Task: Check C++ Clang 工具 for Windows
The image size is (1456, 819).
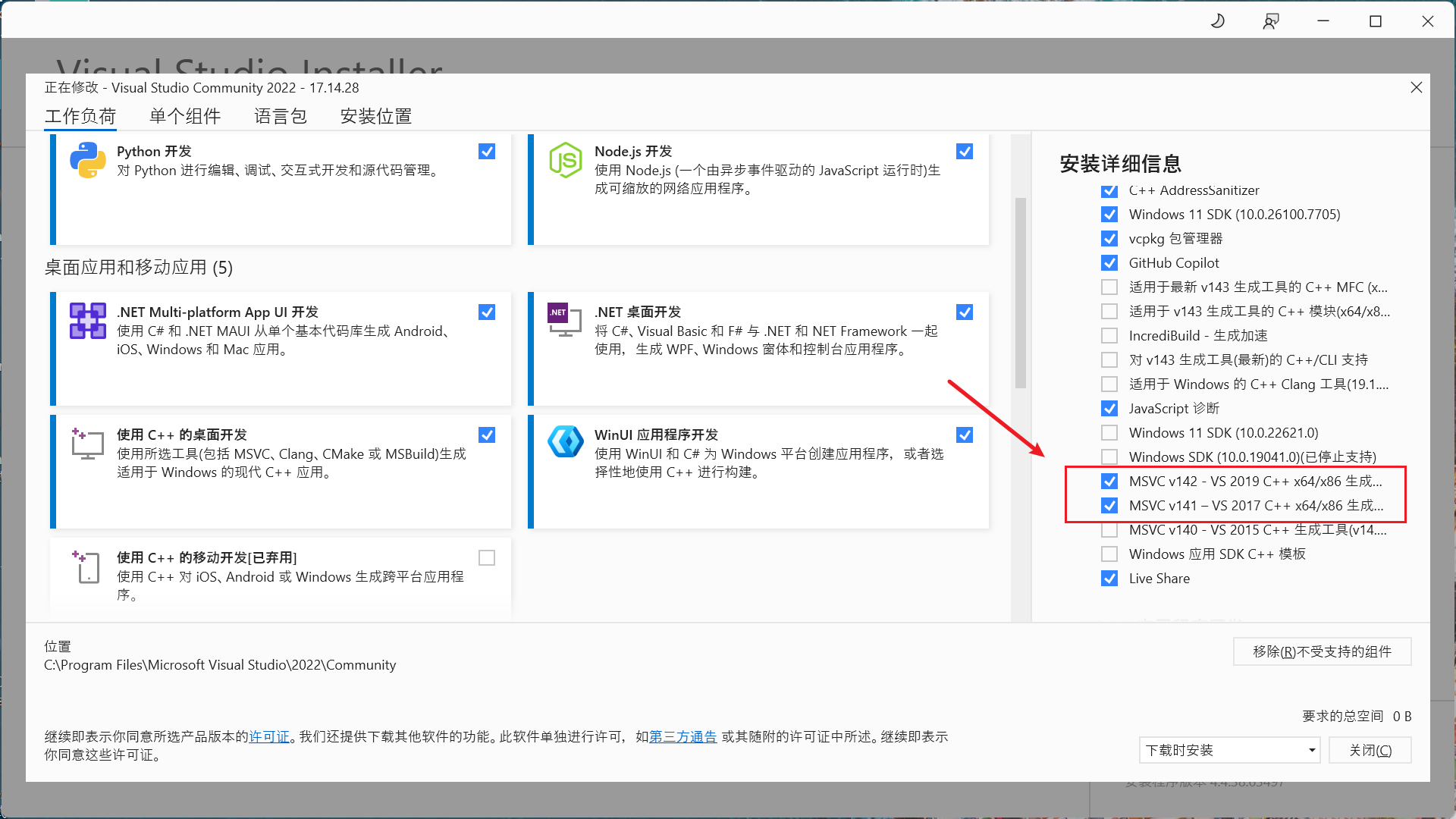Action: (x=1109, y=384)
